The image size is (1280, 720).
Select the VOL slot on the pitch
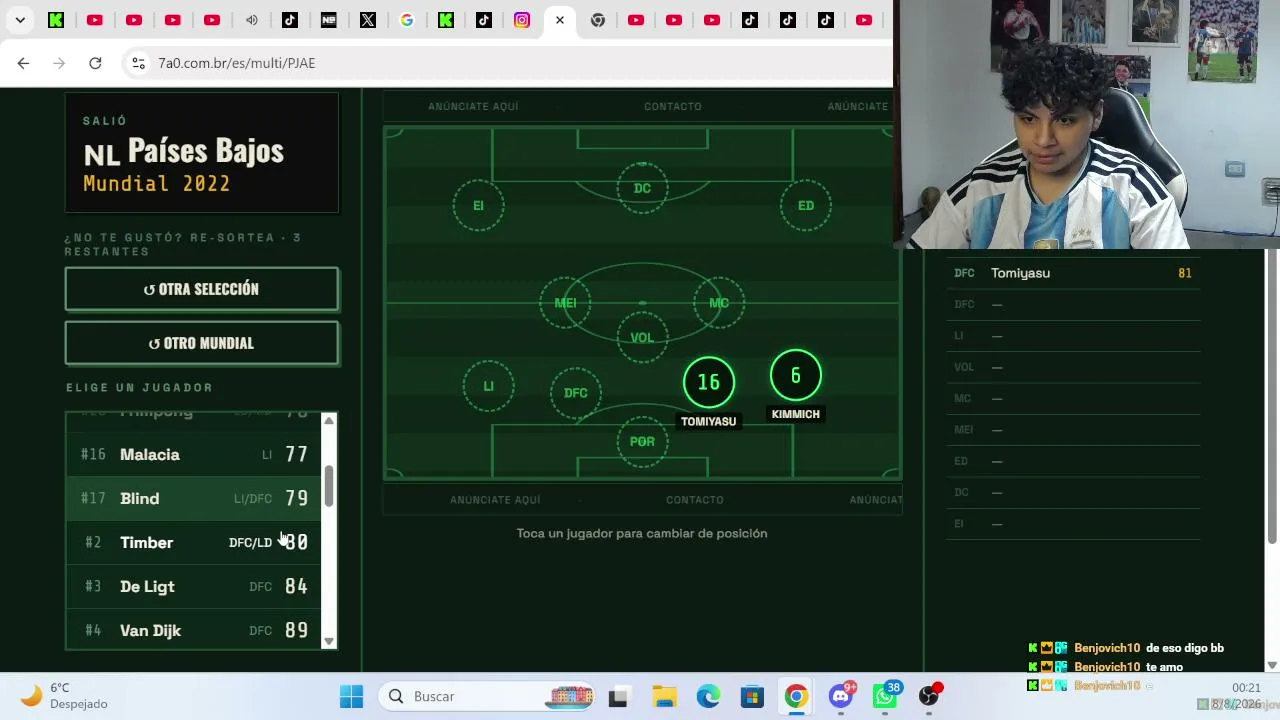click(642, 338)
